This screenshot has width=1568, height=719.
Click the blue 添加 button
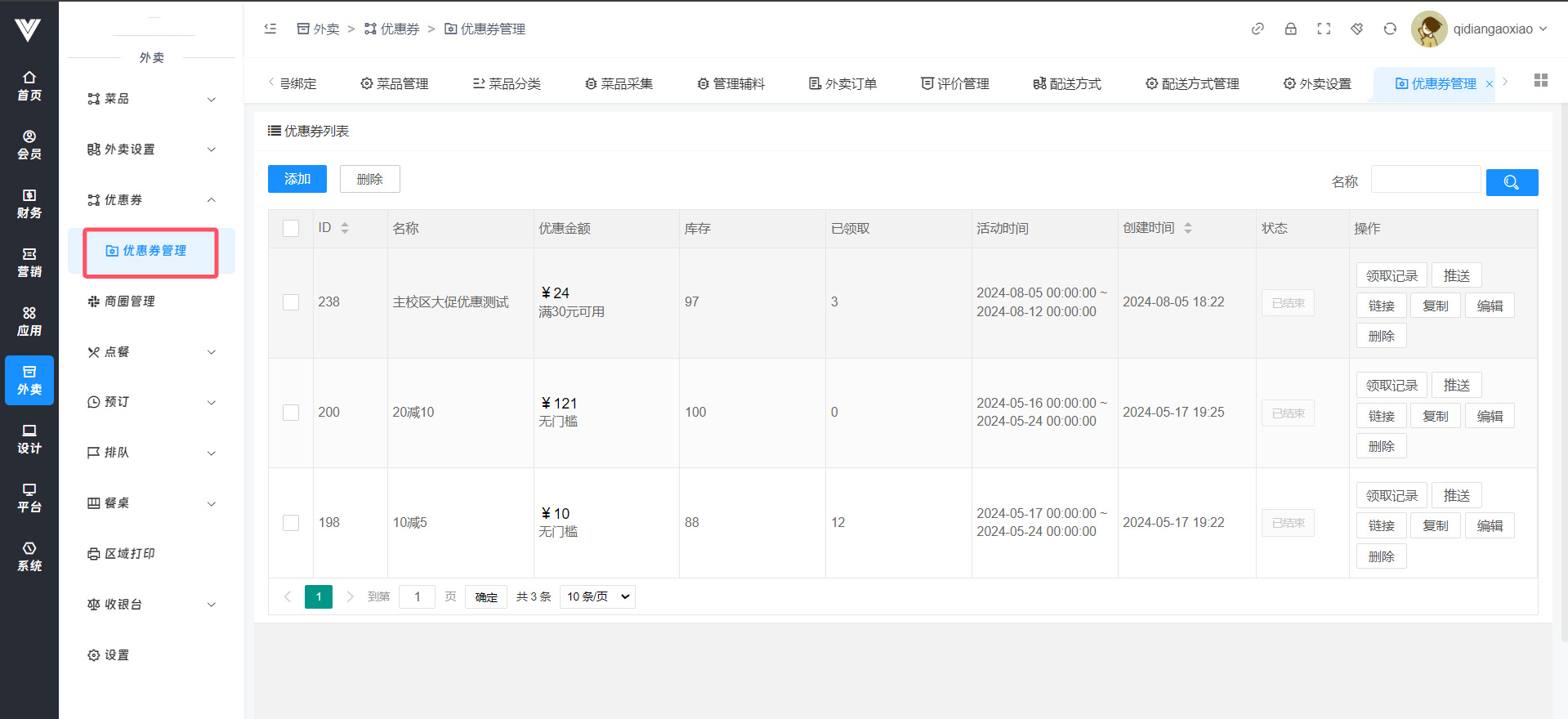[x=297, y=179]
